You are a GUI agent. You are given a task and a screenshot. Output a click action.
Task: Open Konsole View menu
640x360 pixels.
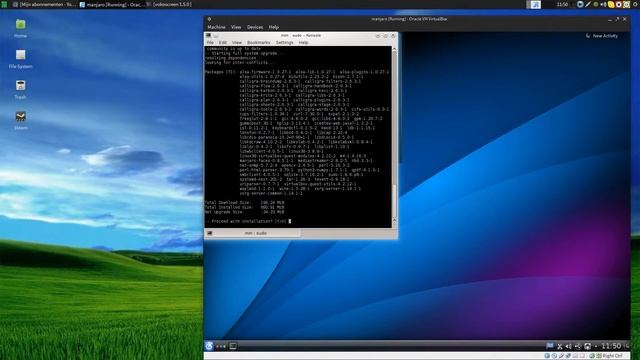(237, 42)
